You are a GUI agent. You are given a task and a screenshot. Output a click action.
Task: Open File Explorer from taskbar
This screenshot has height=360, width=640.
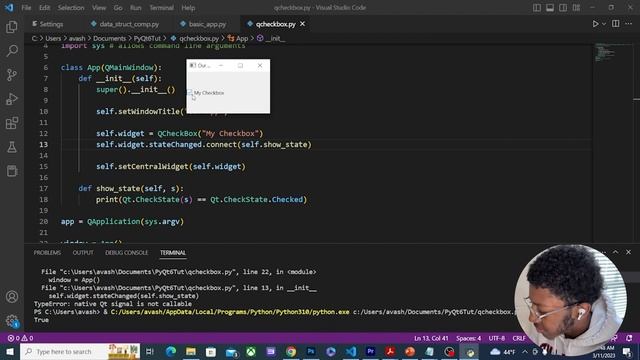click(x=191, y=351)
